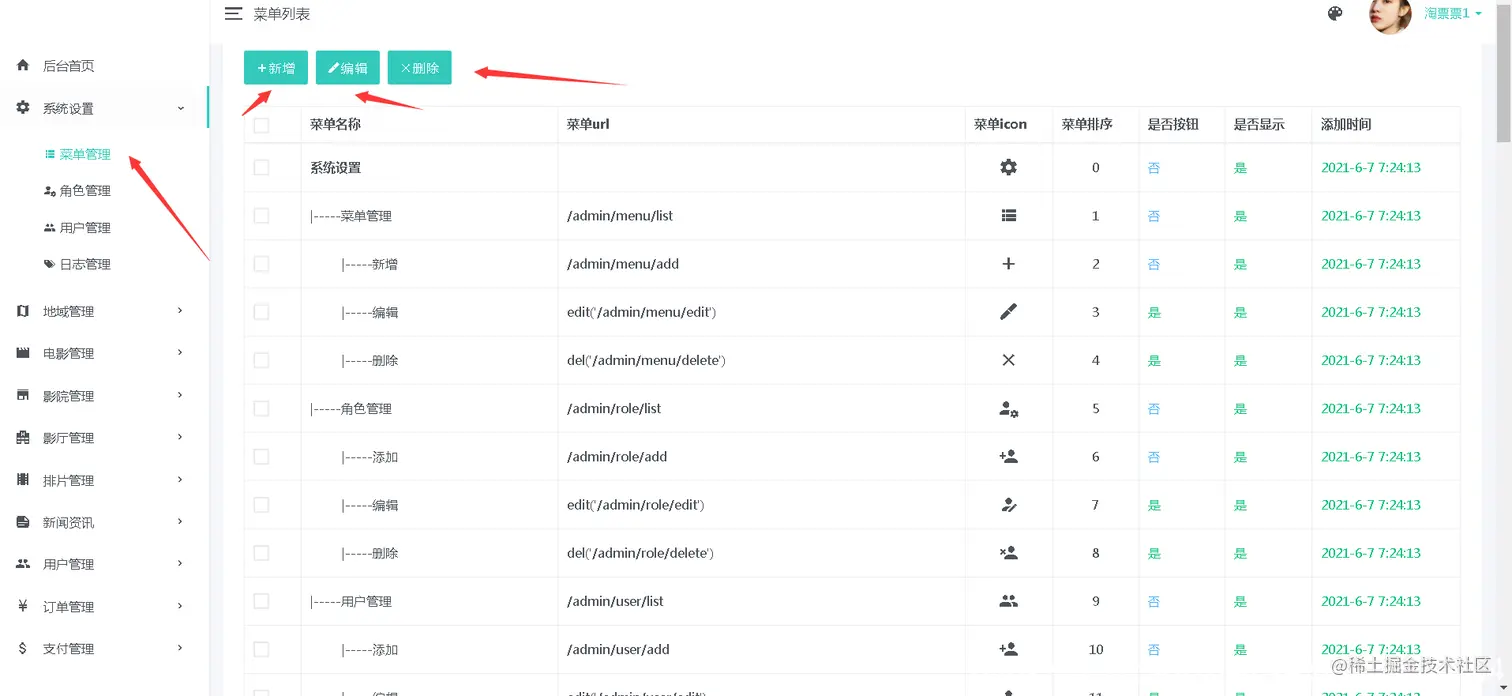Click the plus icon in /admin/menu/add row
The width and height of the screenshot is (1512, 696).
click(x=1008, y=264)
